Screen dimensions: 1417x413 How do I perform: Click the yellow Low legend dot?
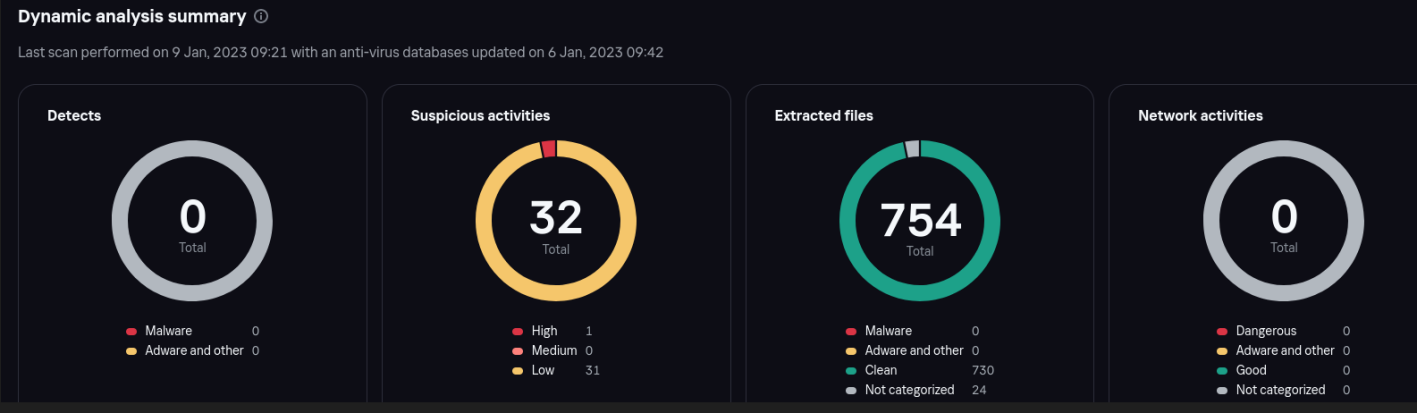point(518,371)
